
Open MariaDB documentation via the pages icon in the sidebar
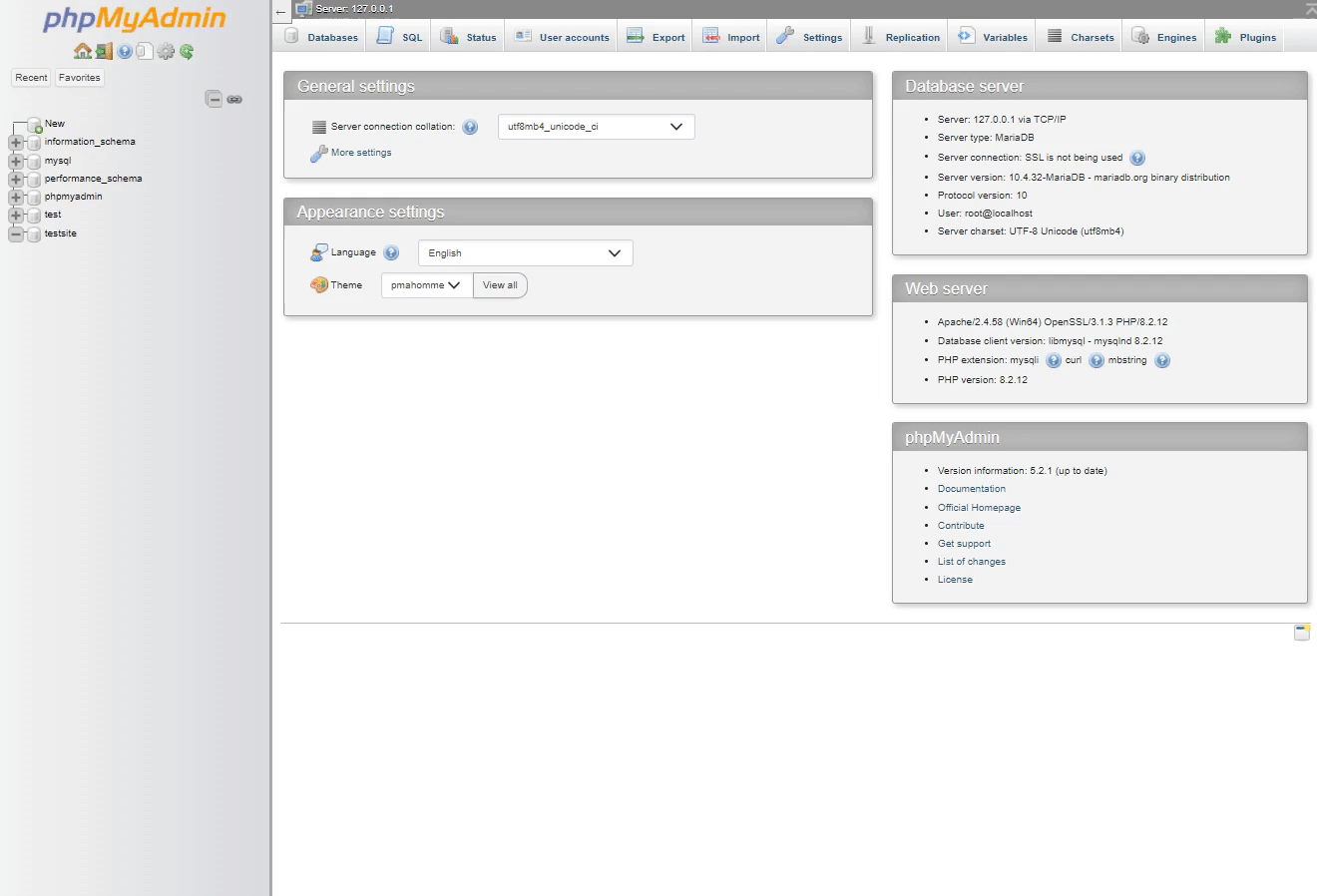[x=145, y=51]
